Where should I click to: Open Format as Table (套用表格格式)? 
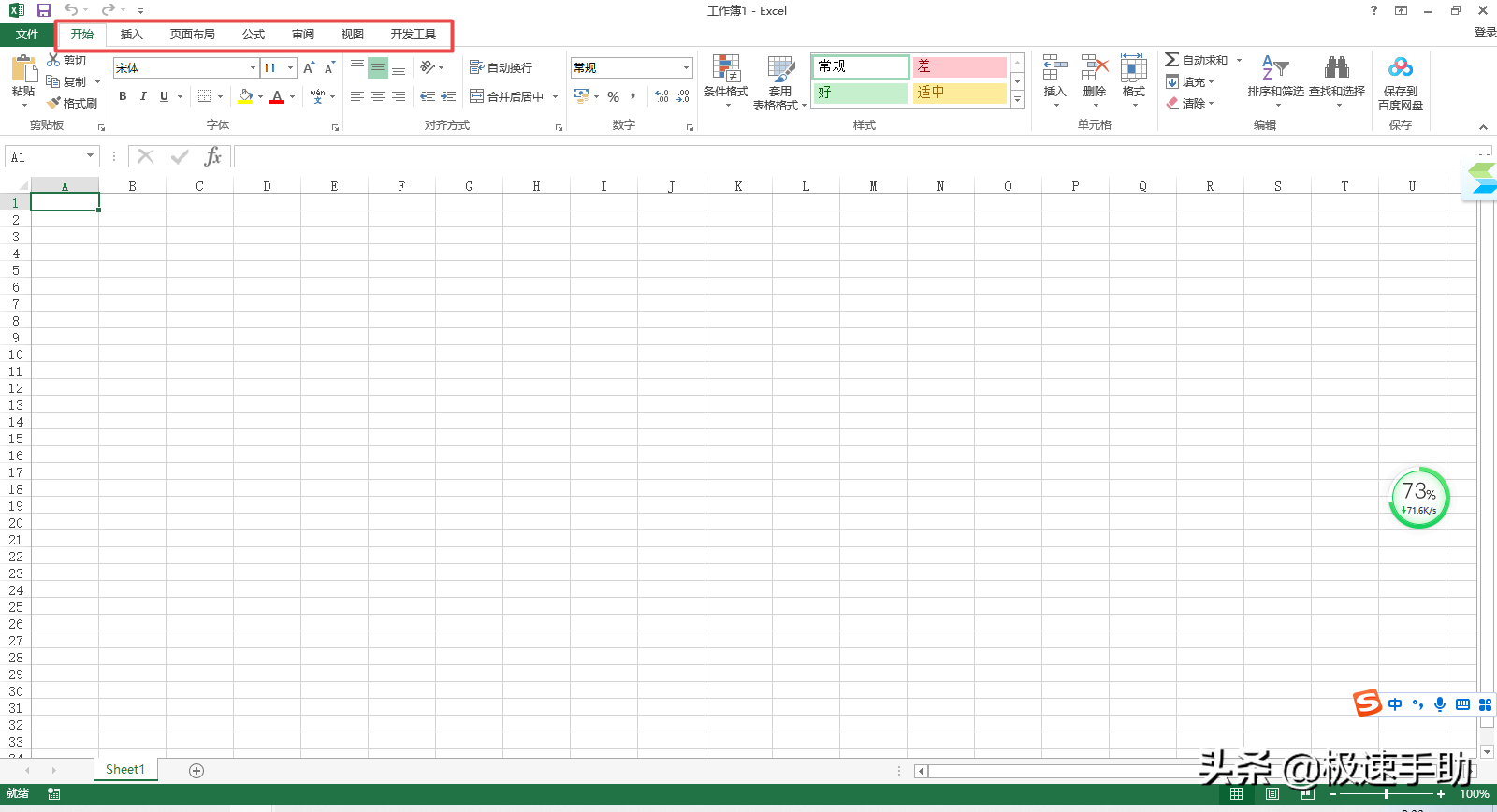click(x=780, y=82)
